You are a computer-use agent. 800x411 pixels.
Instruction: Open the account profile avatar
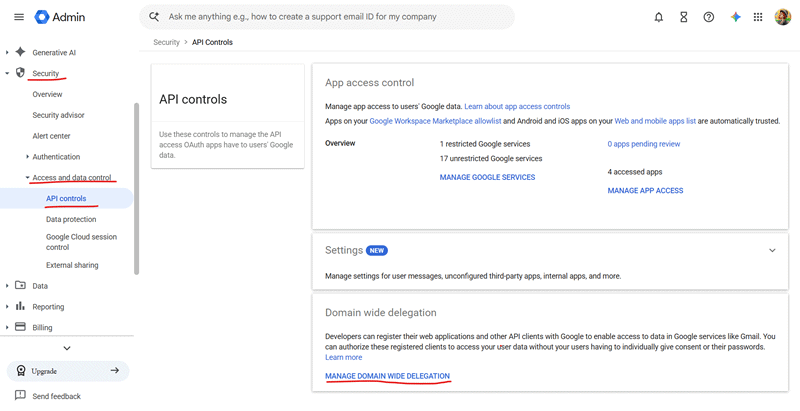pyautogui.click(x=783, y=17)
